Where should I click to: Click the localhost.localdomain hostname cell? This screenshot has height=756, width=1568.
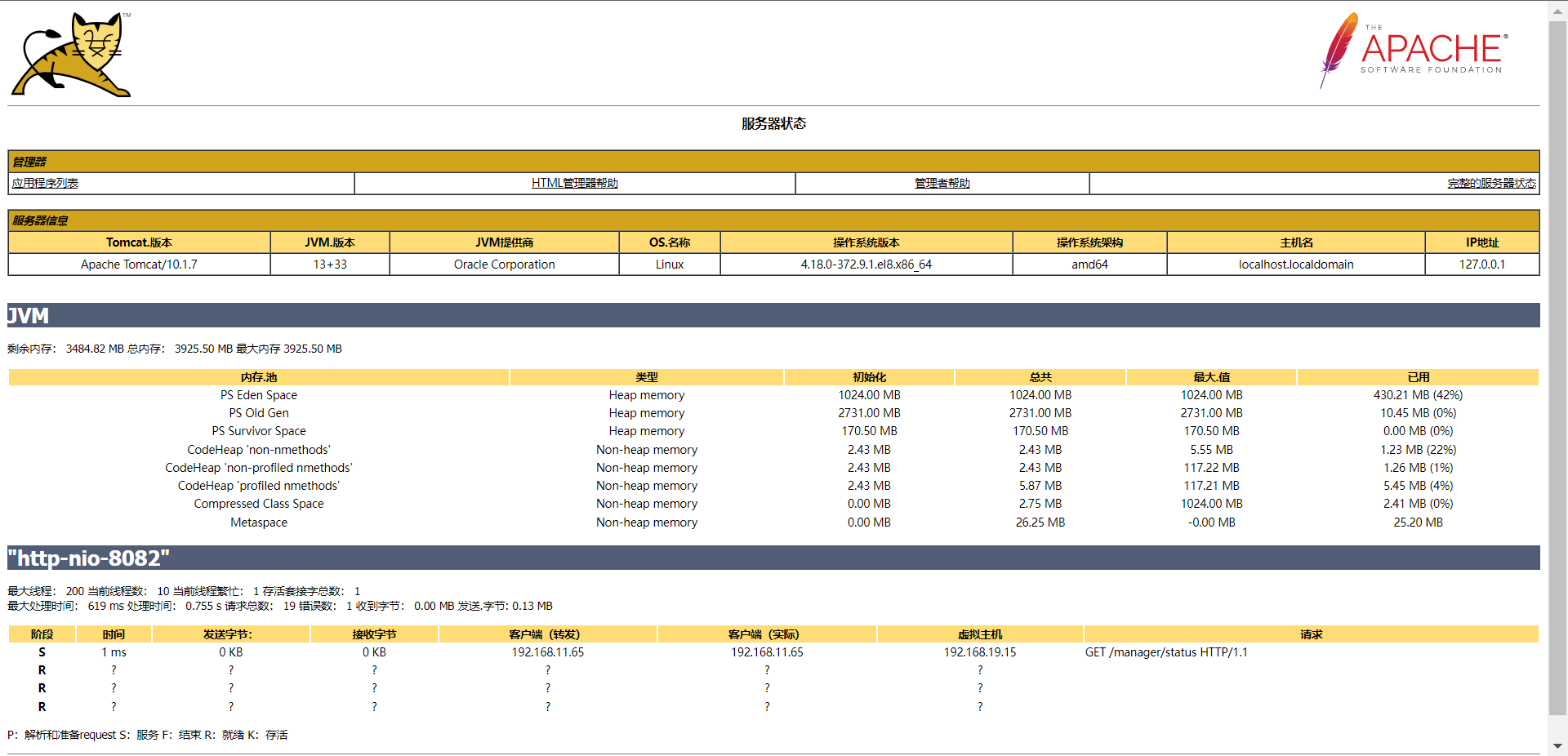(x=1296, y=265)
